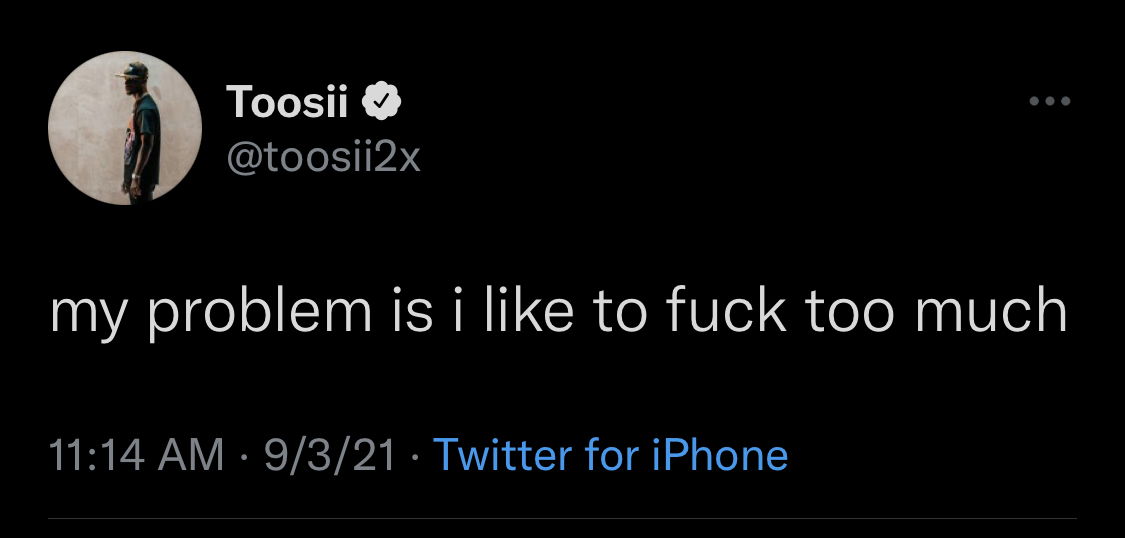Viewport: 1125px width, 538px height.
Task: Click the 9/3/21 date text
Action: [x=329, y=456]
